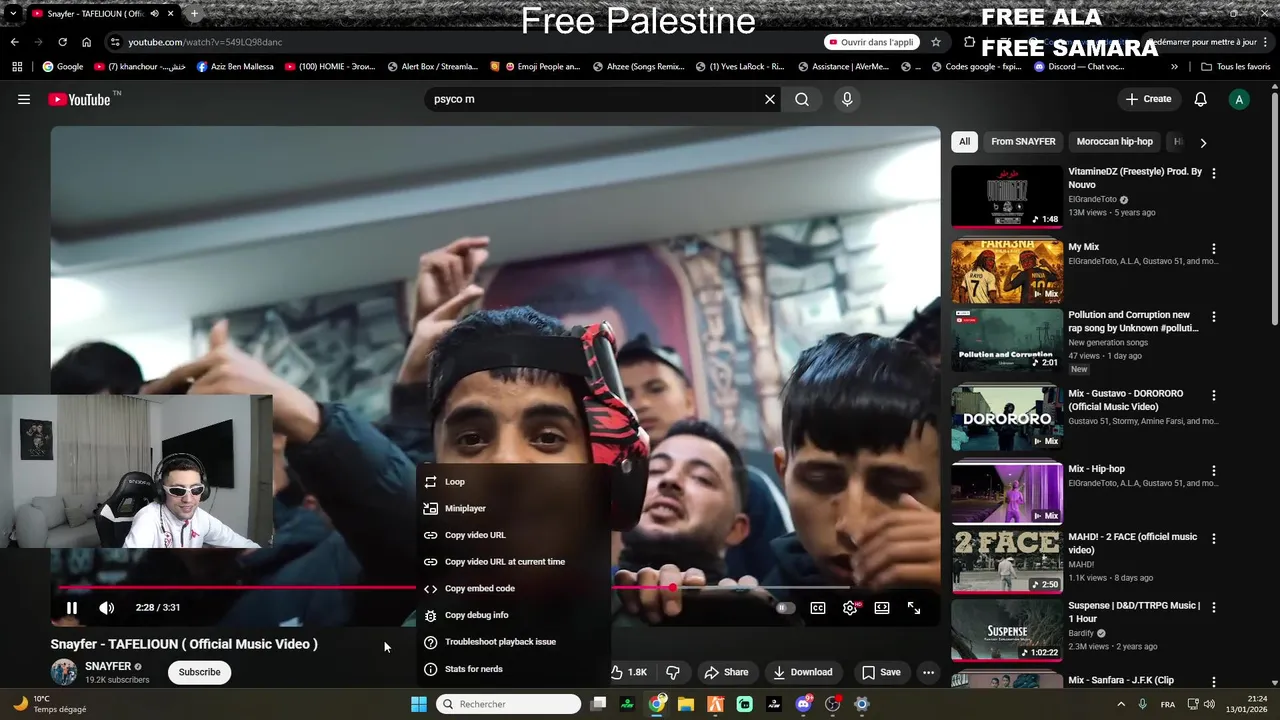Open more actions ellipsis below video

[x=928, y=672]
